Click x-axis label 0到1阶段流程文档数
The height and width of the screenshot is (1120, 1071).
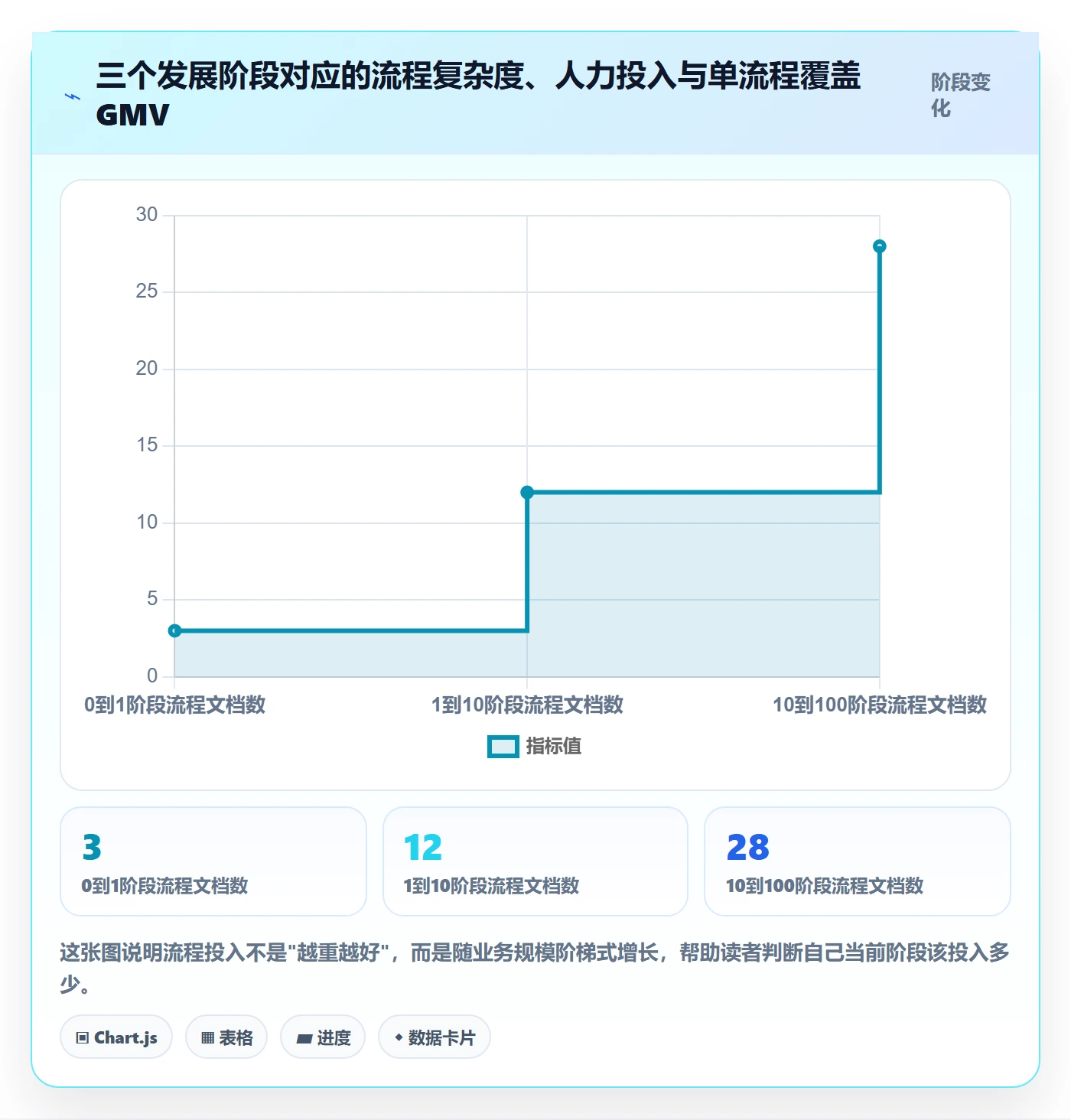pos(174,705)
